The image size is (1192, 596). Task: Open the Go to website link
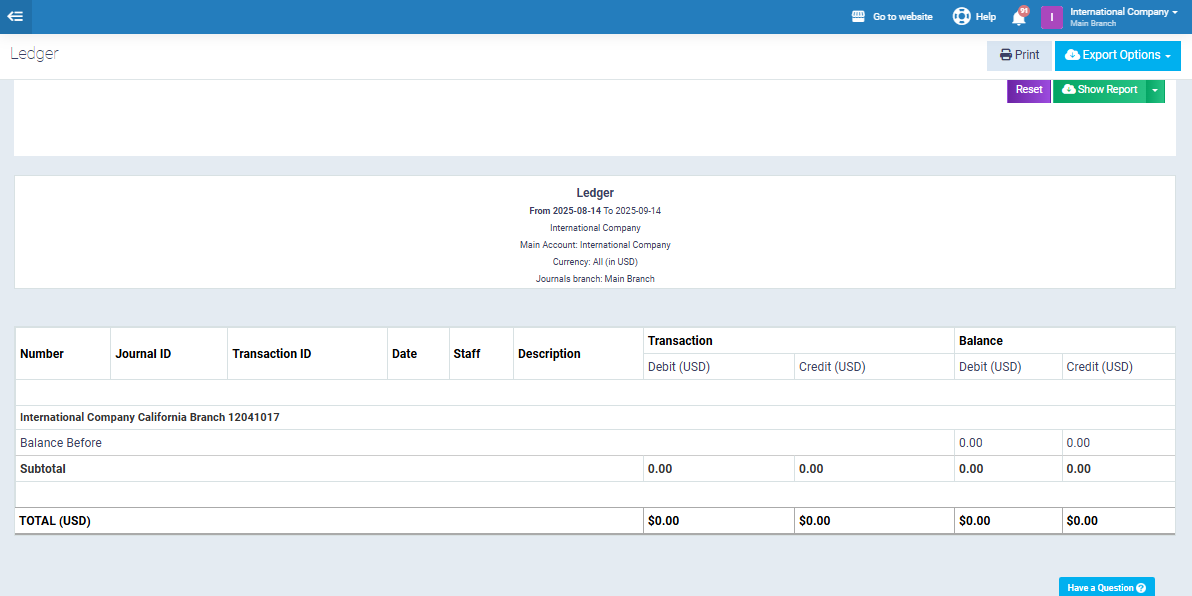point(902,17)
